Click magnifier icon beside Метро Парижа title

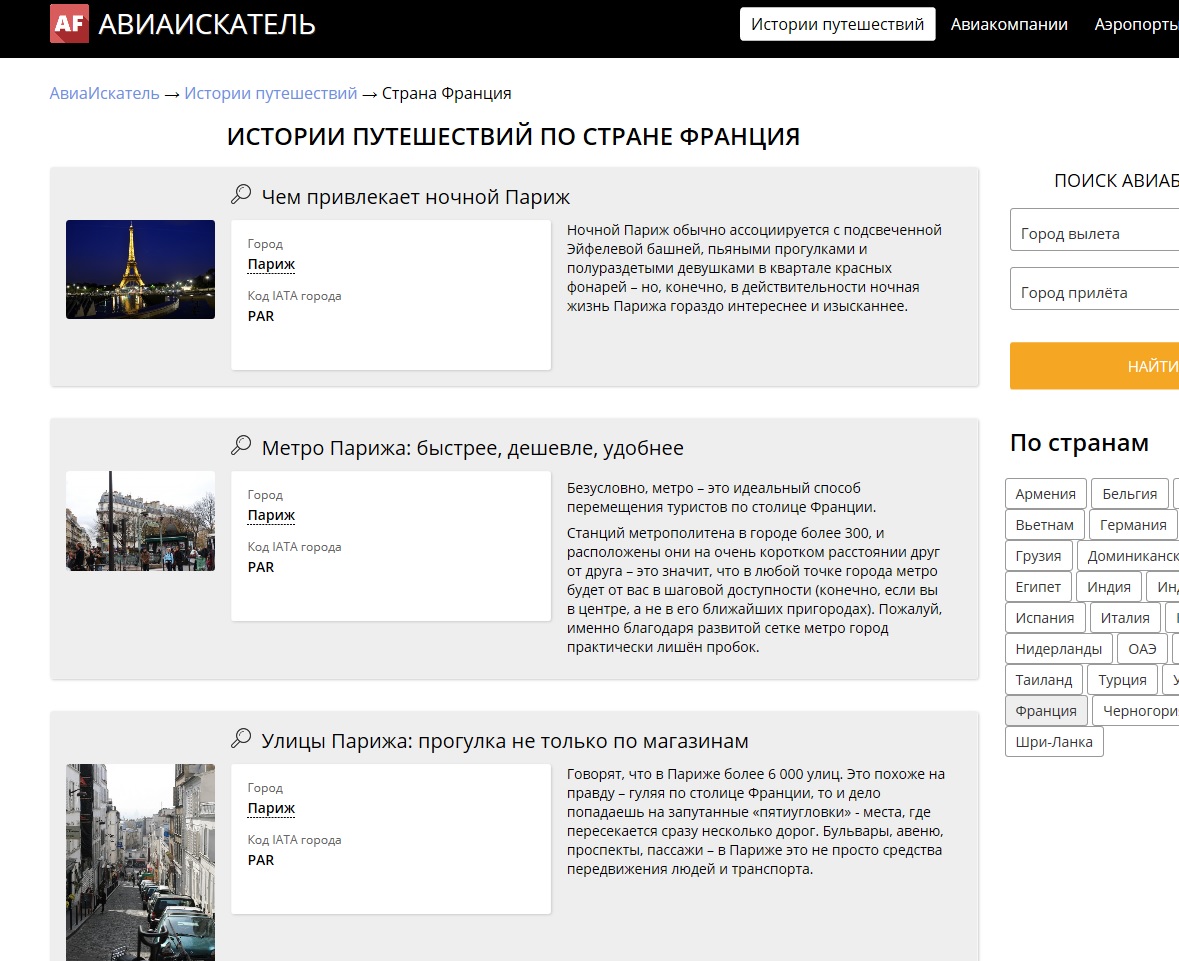coord(241,445)
